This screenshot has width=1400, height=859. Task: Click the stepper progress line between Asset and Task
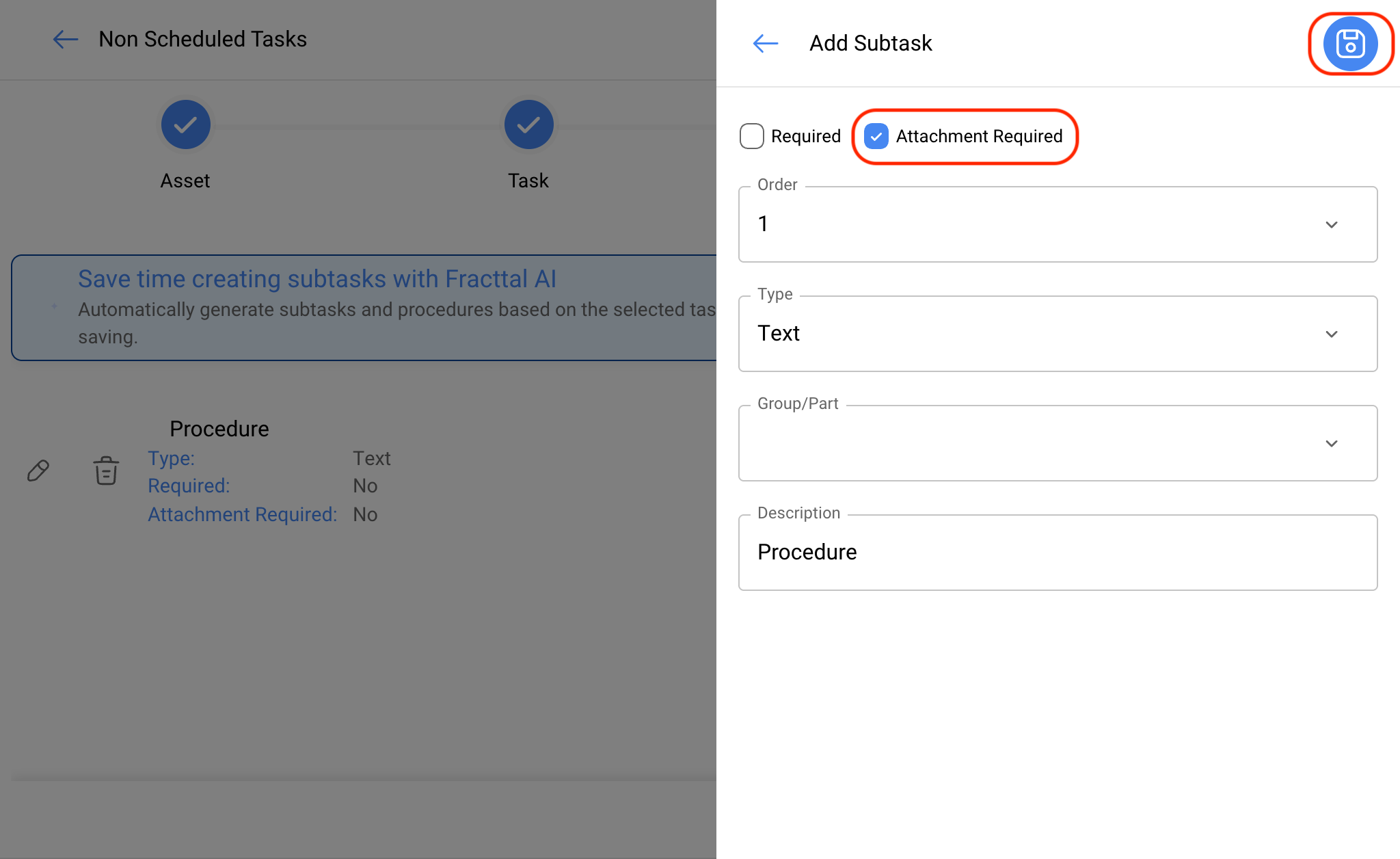[357, 126]
